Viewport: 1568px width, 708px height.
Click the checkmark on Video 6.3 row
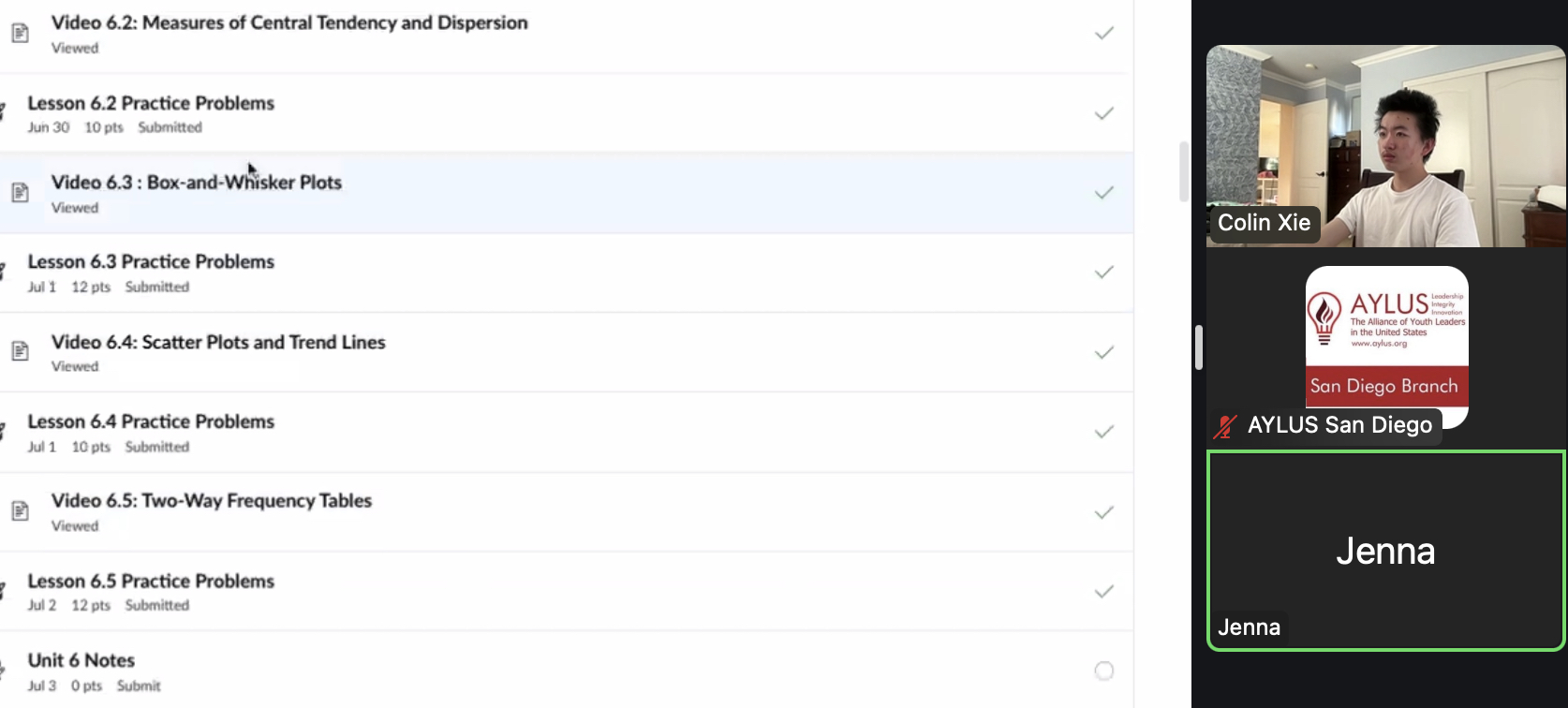pos(1104,193)
